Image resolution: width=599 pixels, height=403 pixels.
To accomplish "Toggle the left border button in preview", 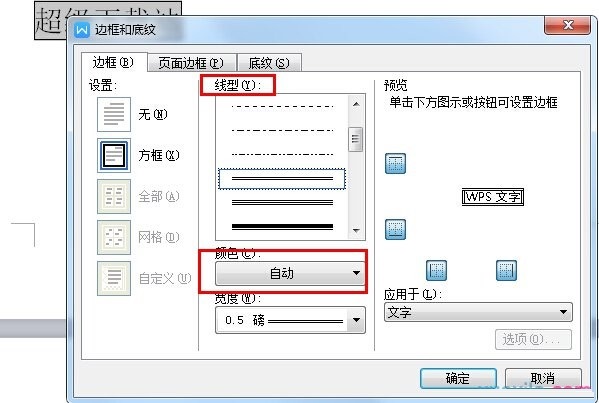I will point(436,270).
